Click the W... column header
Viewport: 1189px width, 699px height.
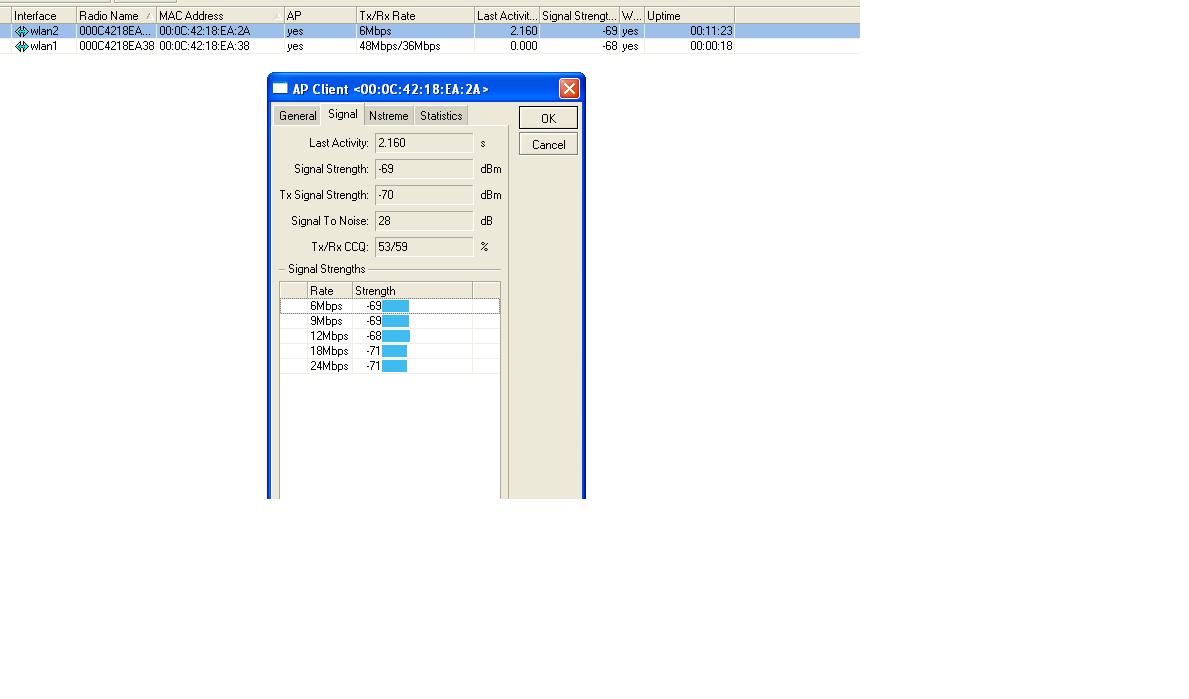coord(632,16)
